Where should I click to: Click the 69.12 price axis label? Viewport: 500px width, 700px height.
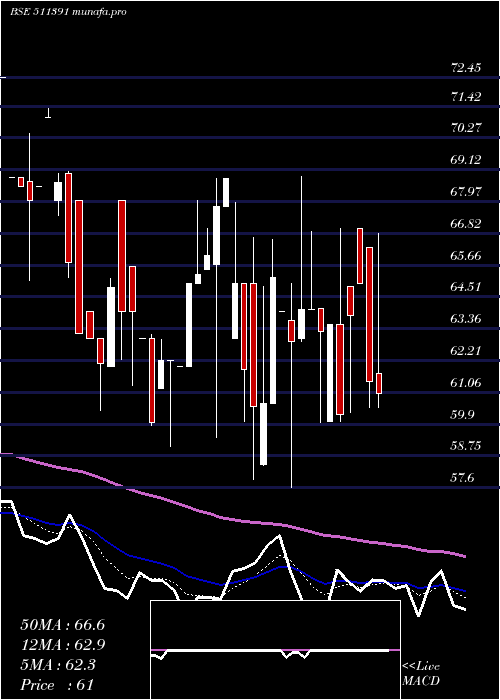click(x=466, y=159)
